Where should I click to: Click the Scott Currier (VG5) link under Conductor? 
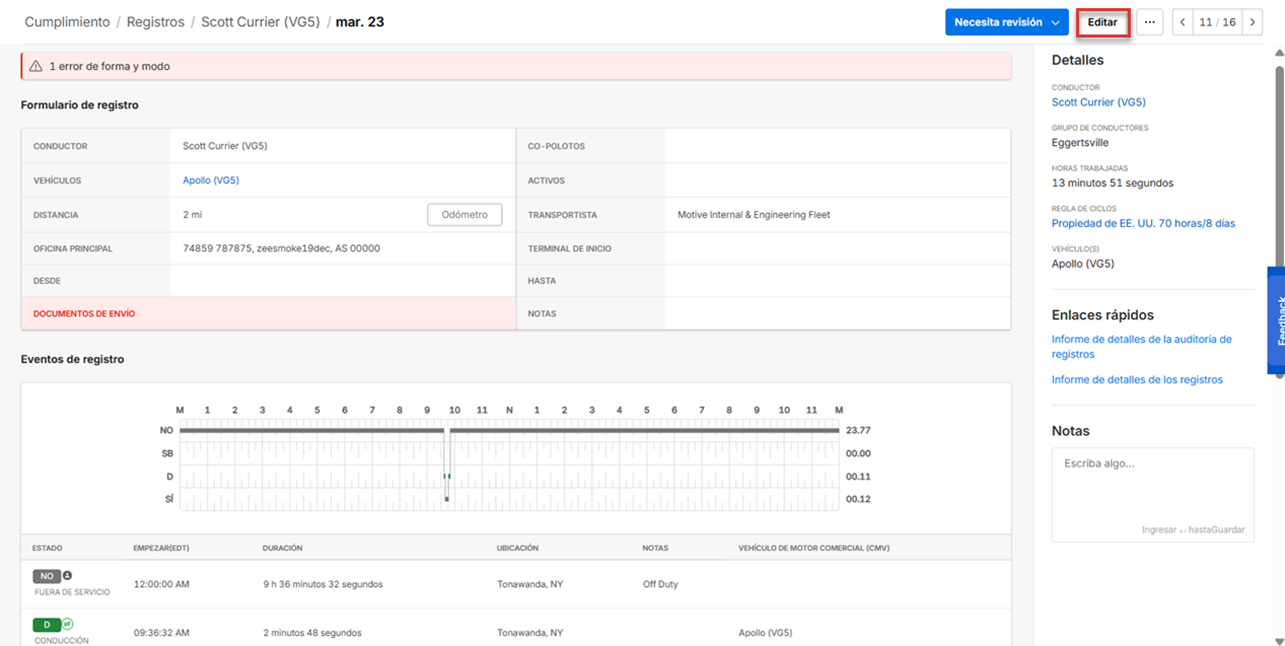pyautogui.click(x=1098, y=101)
